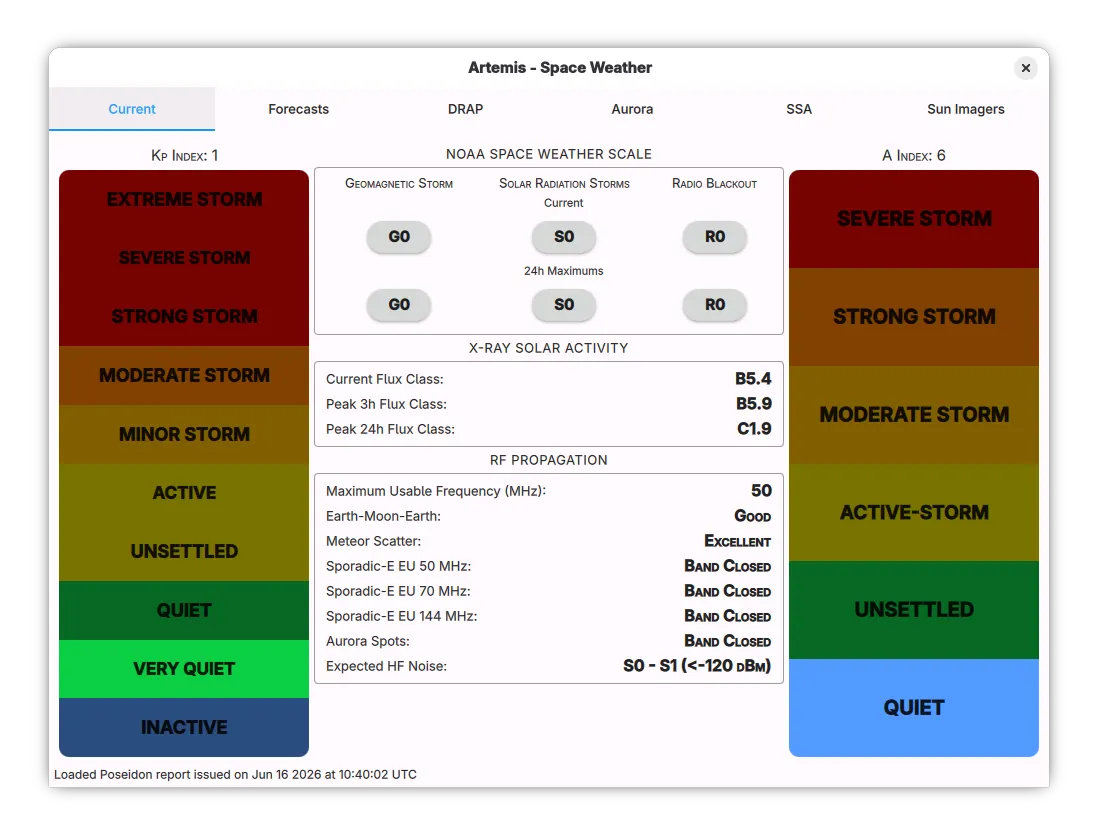Go to the SSA tab

[x=798, y=109]
